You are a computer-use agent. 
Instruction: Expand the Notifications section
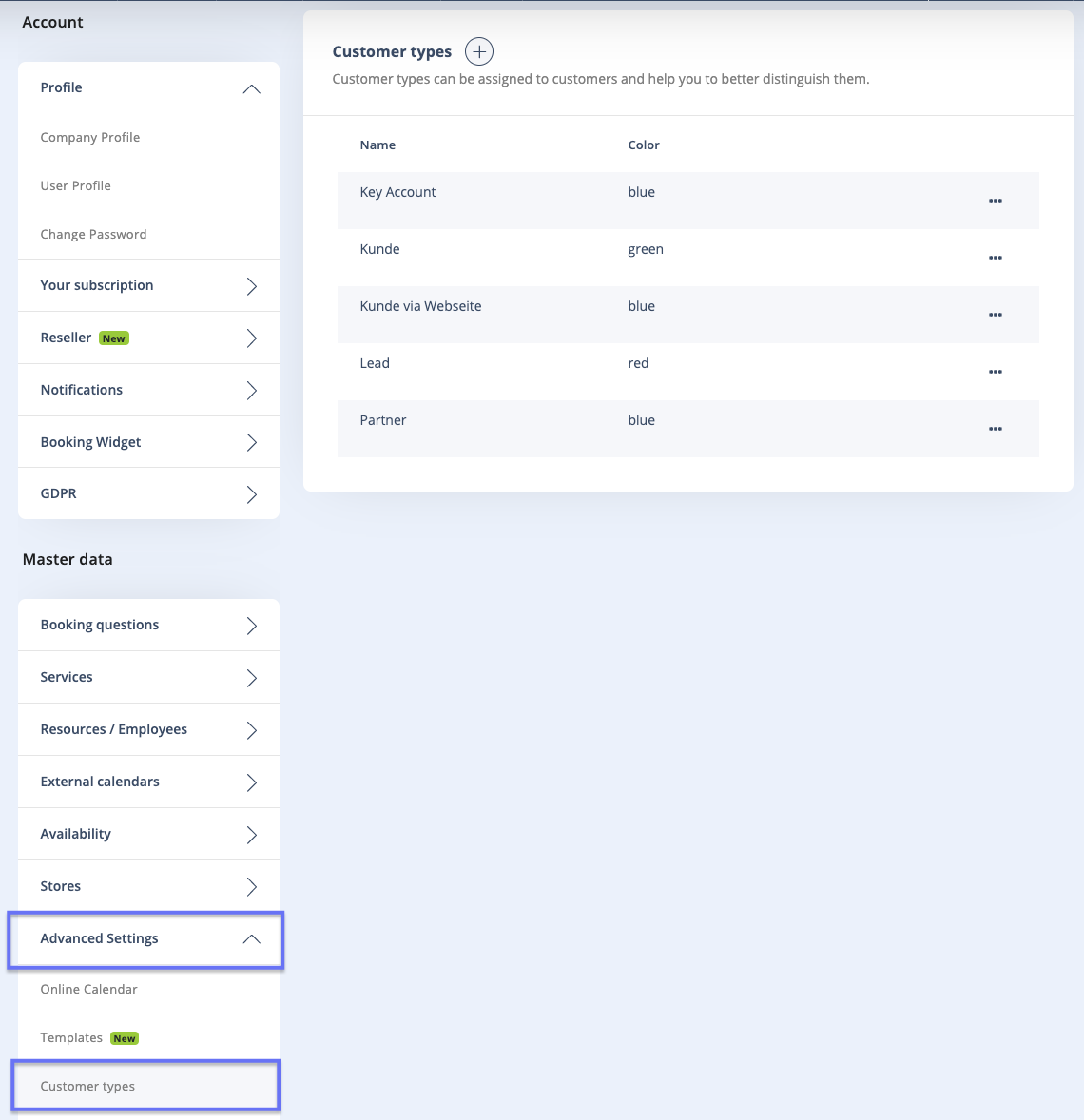point(251,391)
